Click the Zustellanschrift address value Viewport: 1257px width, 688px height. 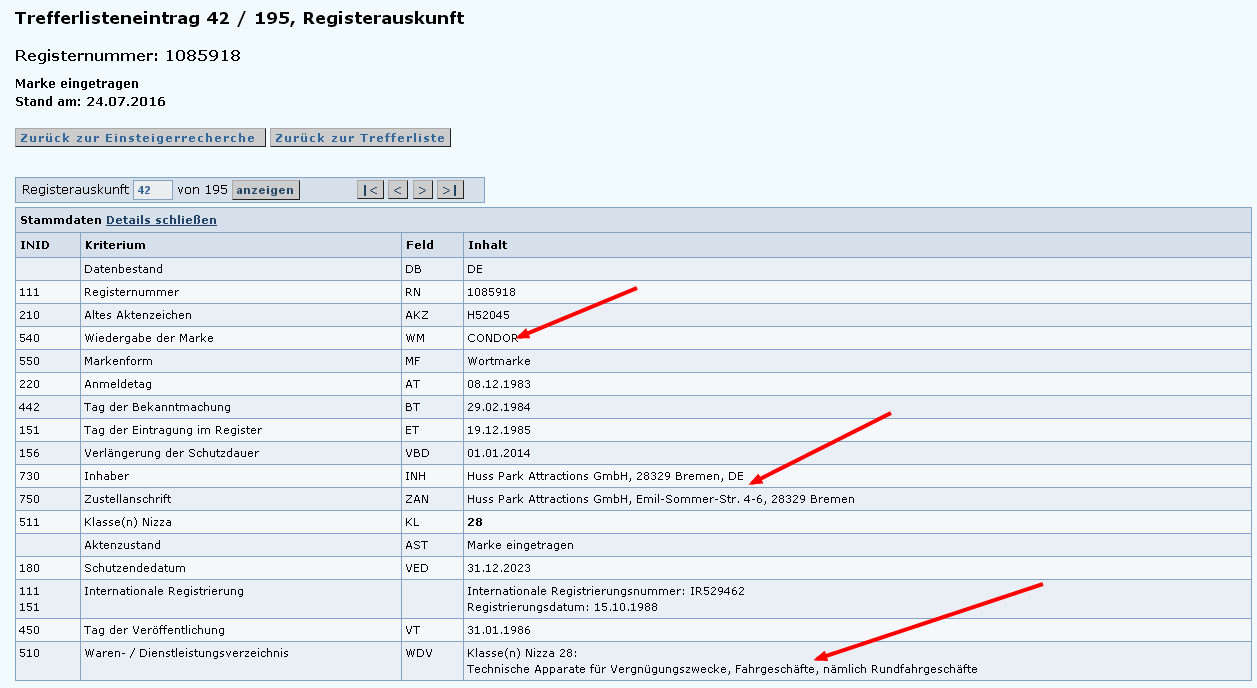click(660, 499)
